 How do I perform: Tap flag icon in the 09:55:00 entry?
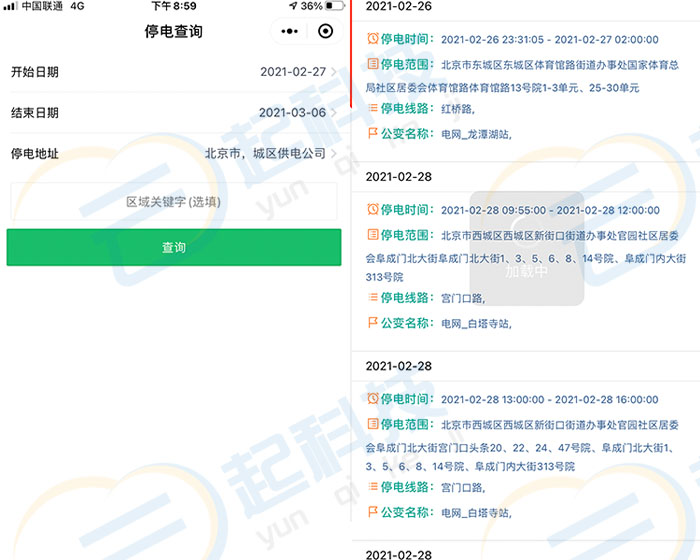coord(373,322)
